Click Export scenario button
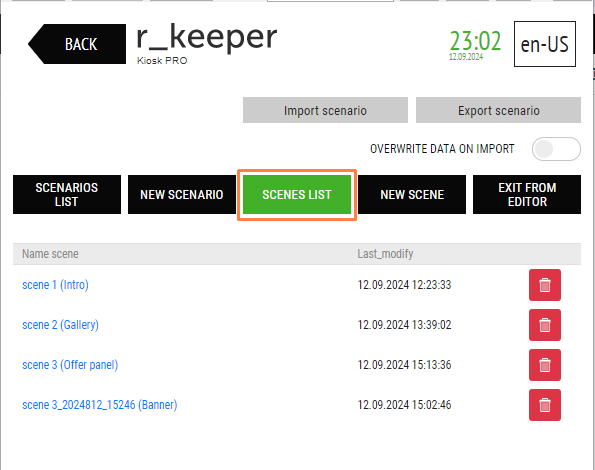Image resolution: width=595 pixels, height=470 pixels. pyautogui.click(x=498, y=110)
